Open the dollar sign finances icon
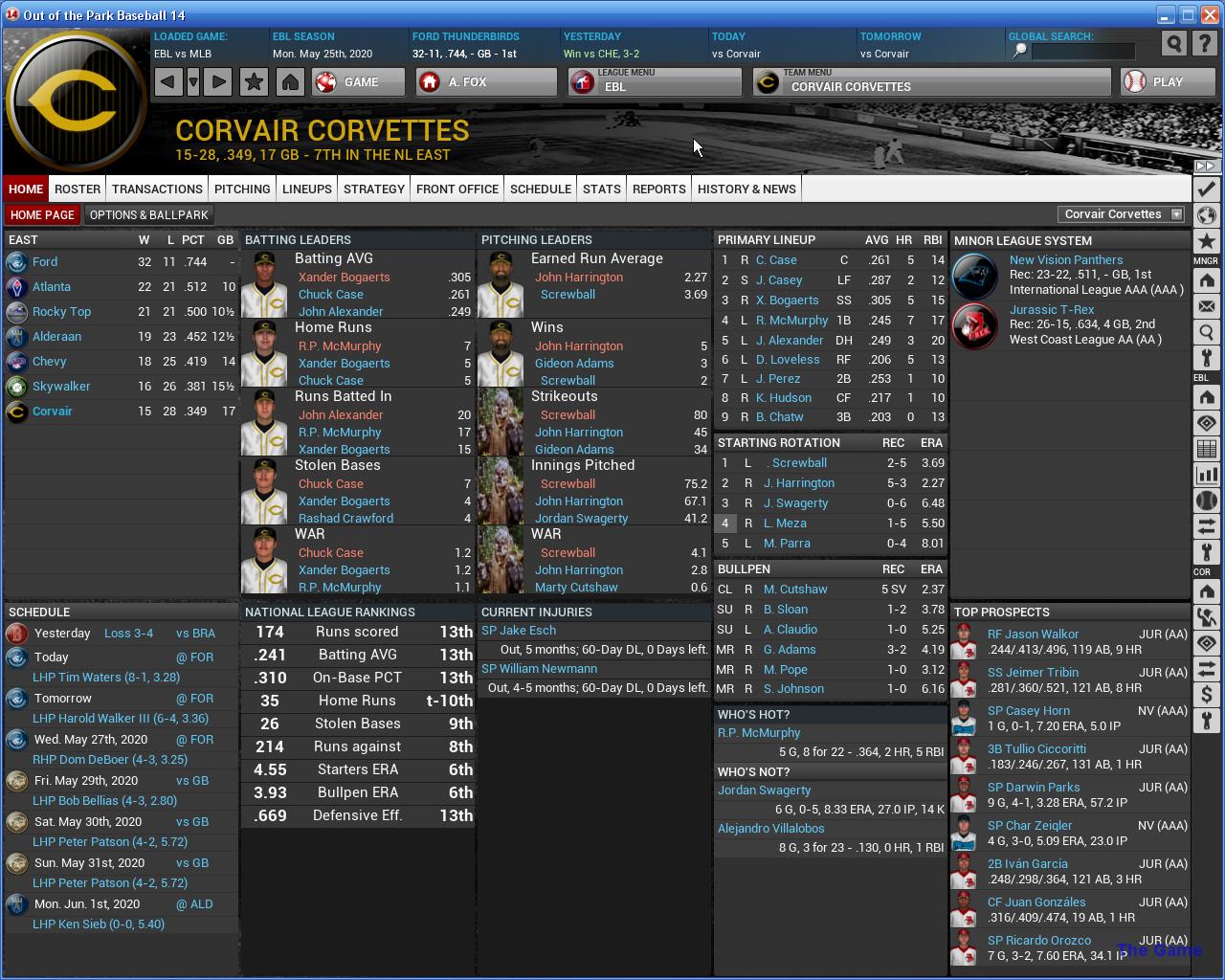Image resolution: width=1225 pixels, height=980 pixels. [1206, 695]
